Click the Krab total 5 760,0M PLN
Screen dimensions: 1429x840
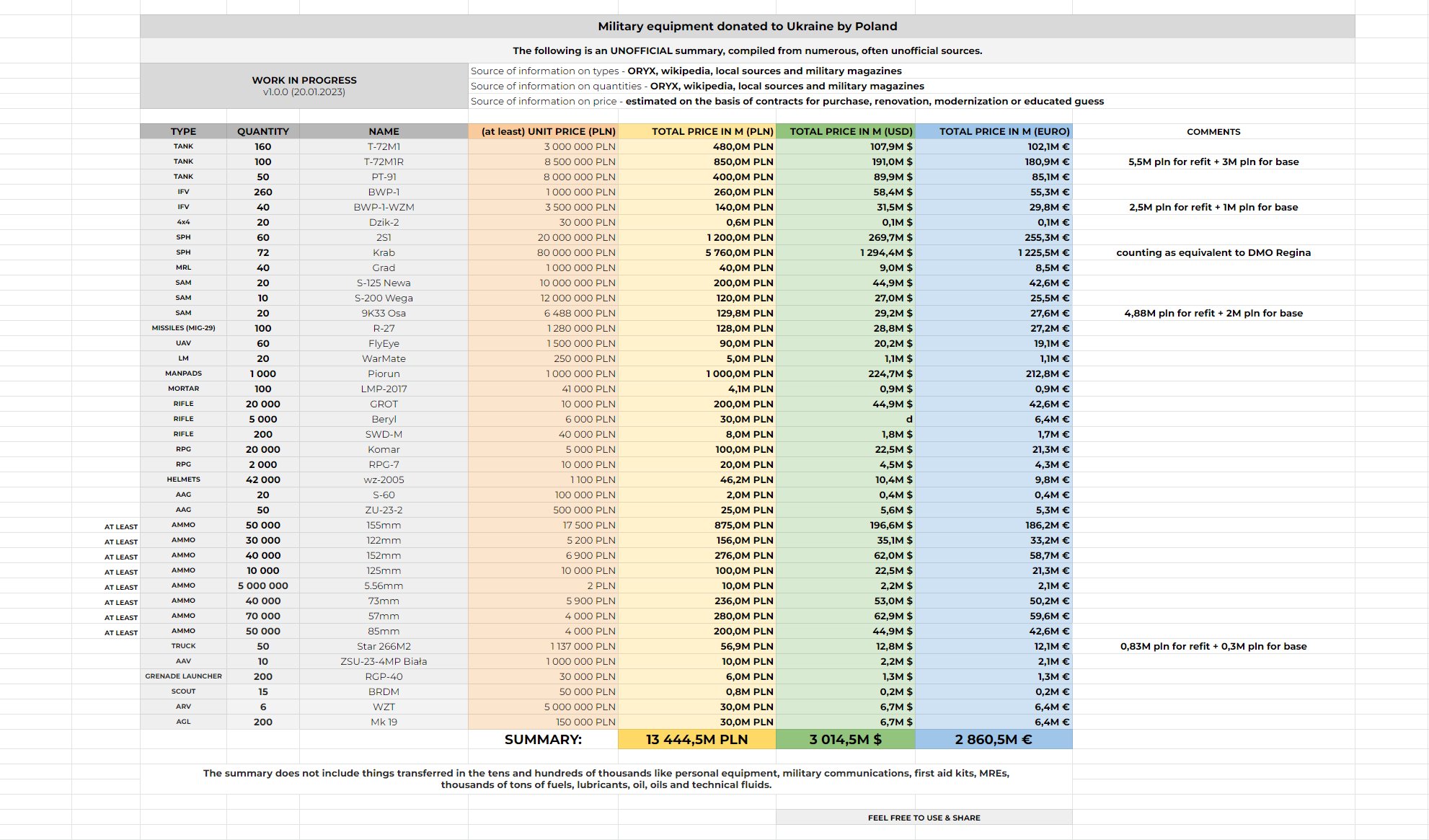[x=697, y=252]
